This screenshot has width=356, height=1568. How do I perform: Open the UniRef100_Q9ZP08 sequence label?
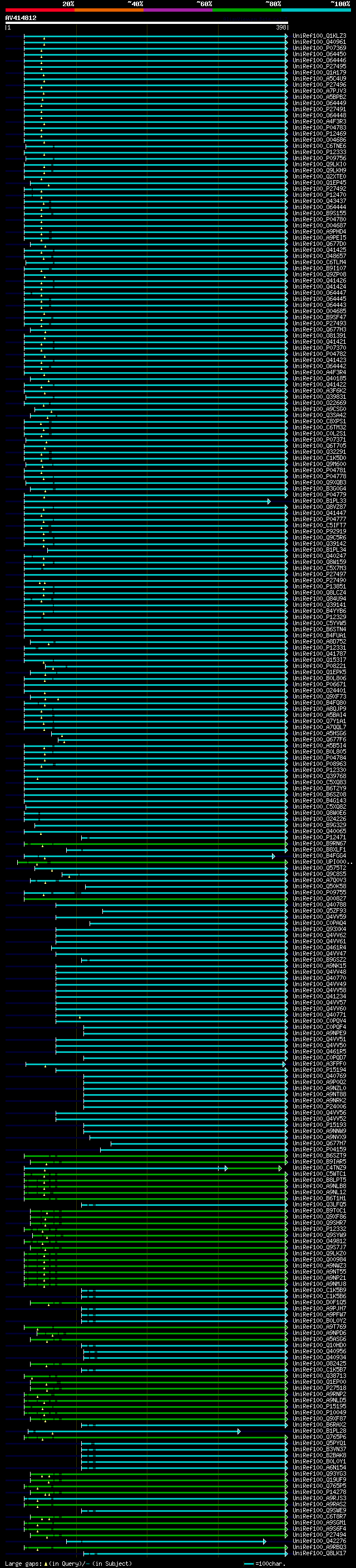[x=319, y=275]
